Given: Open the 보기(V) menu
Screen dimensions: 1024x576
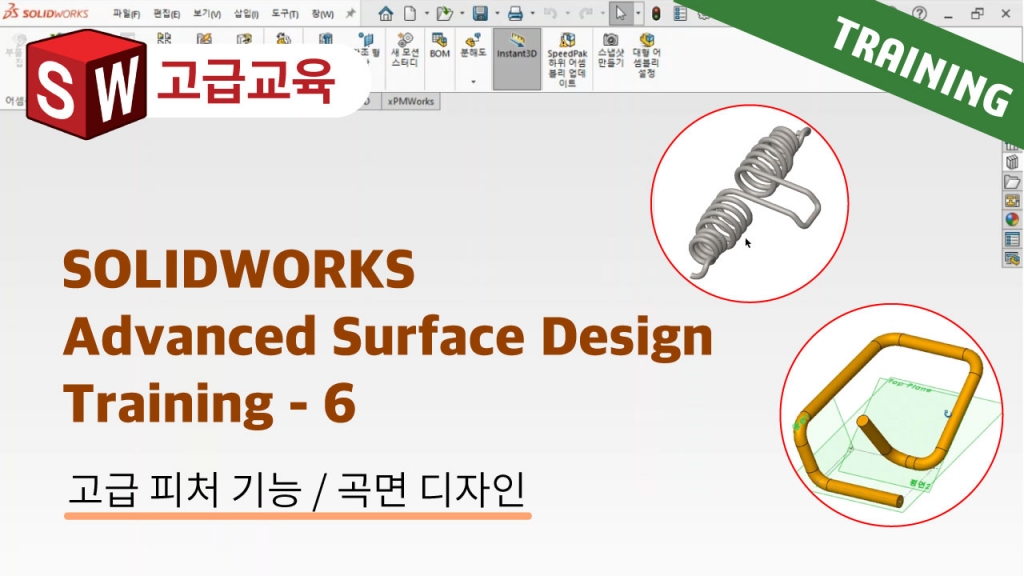Looking at the screenshot, I should point(207,14).
